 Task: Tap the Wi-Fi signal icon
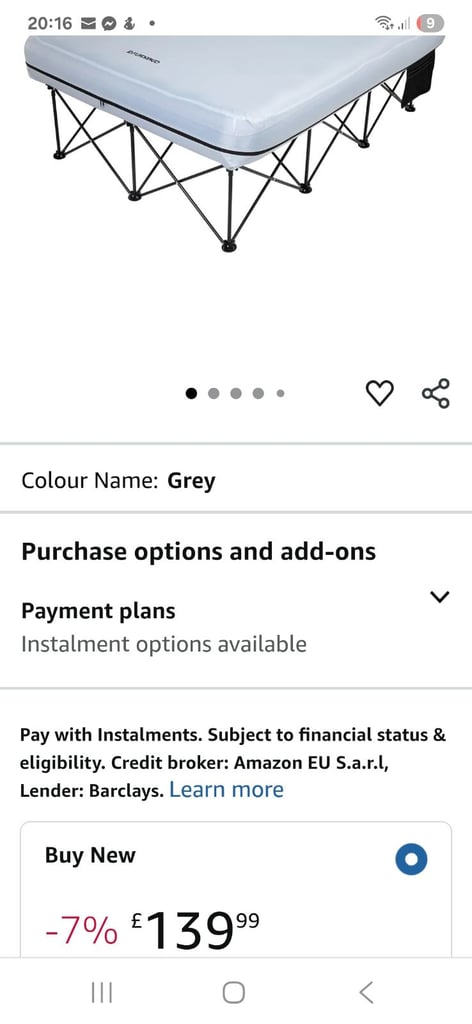pyautogui.click(x=383, y=24)
